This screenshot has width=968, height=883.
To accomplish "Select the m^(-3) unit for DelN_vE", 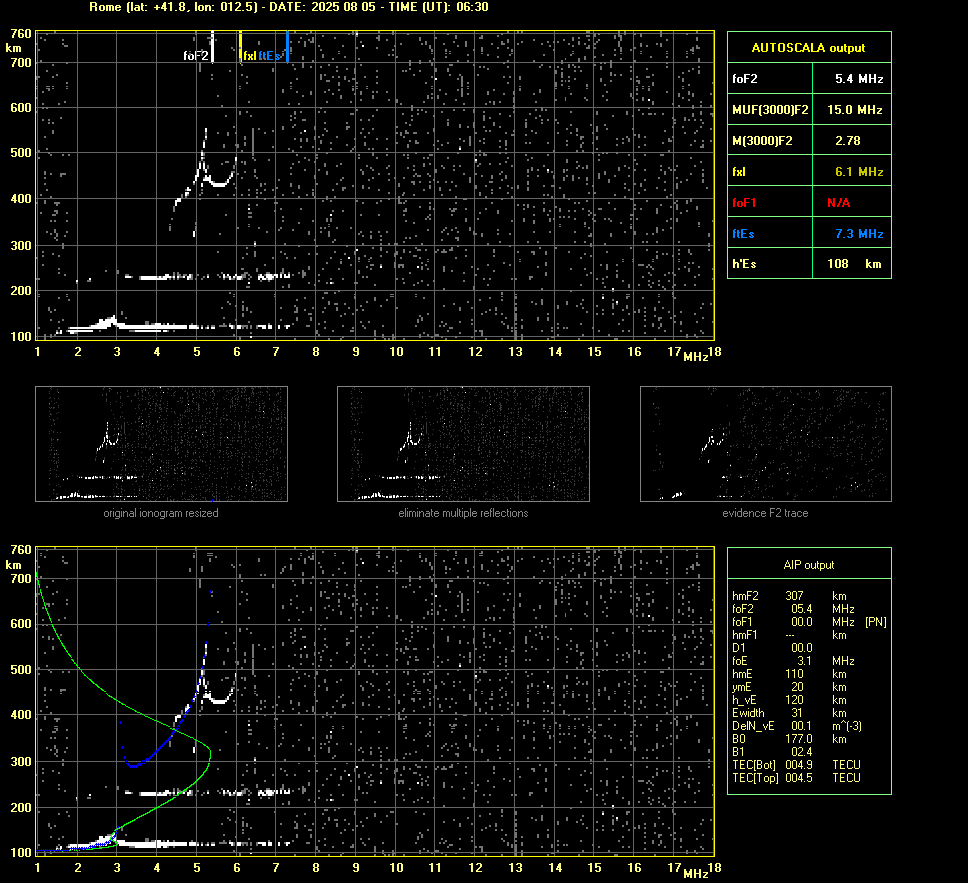I will [847, 726].
